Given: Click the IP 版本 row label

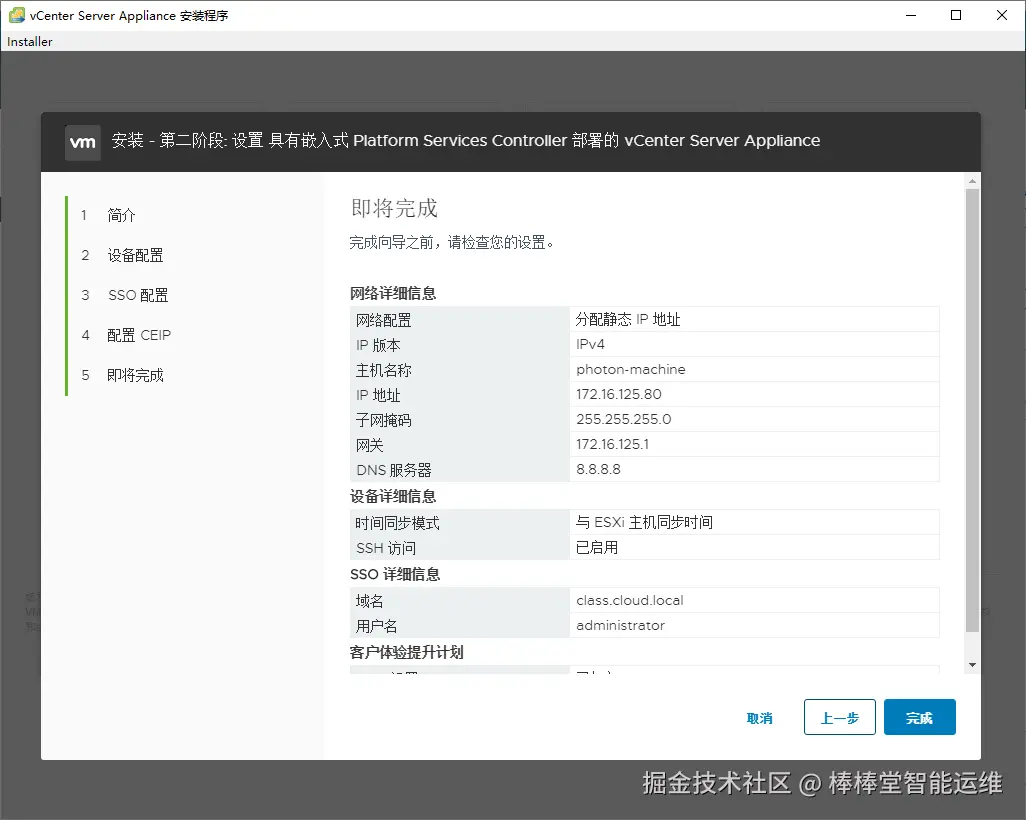Looking at the screenshot, I should coord(378,345).
